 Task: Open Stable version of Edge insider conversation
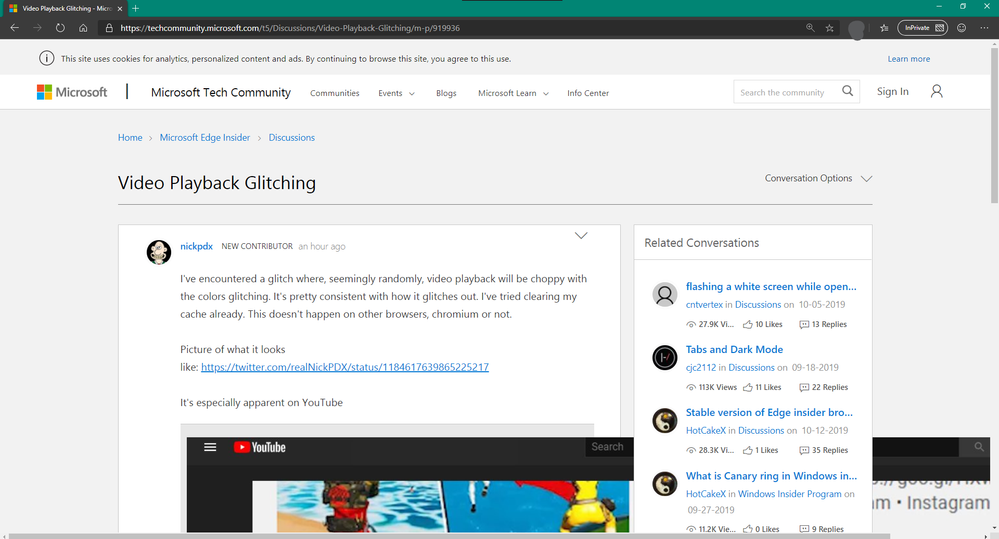[x=769, y=412]
